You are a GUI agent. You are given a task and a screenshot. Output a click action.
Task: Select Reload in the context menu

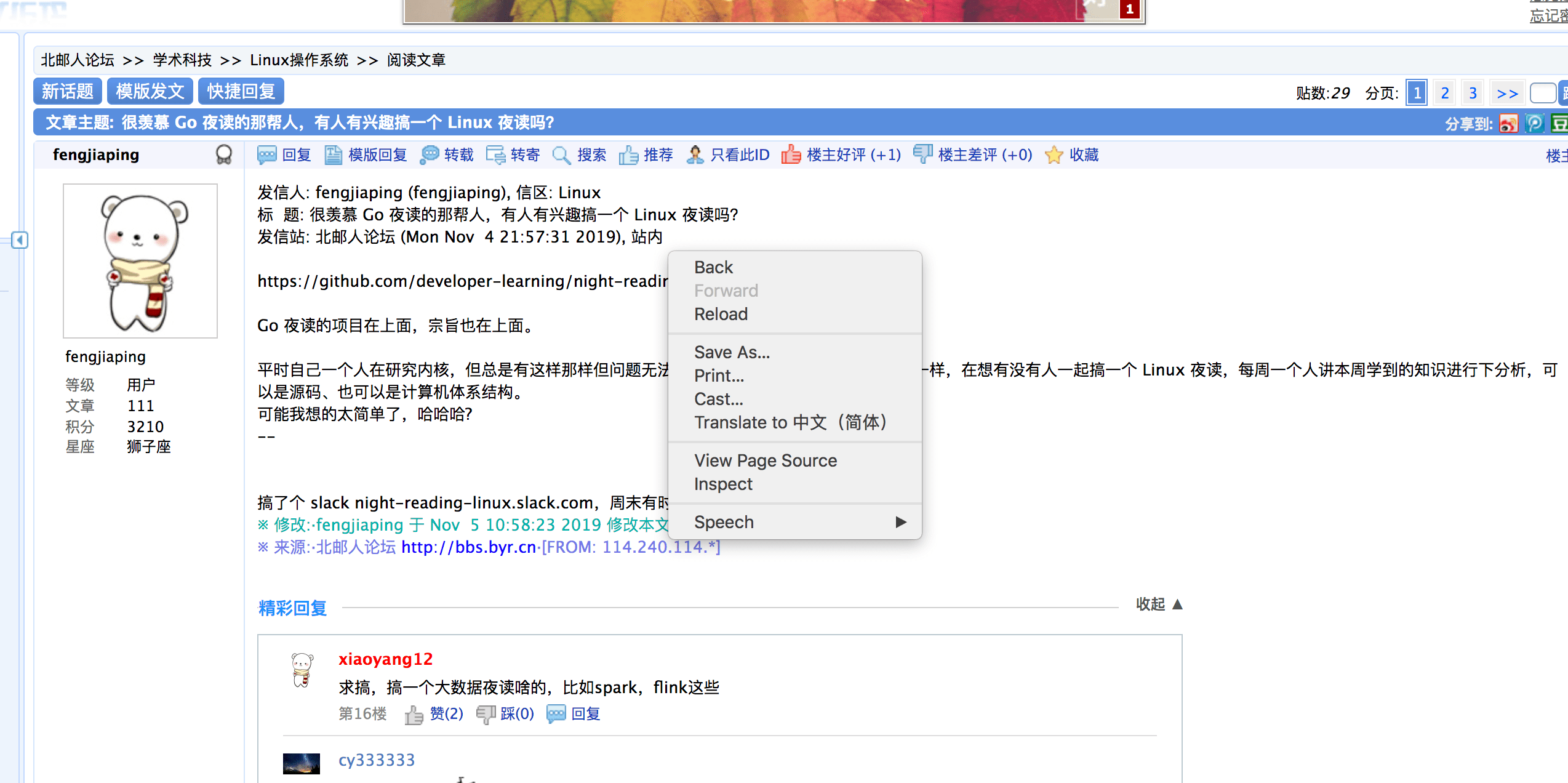[x=721, y=314]
